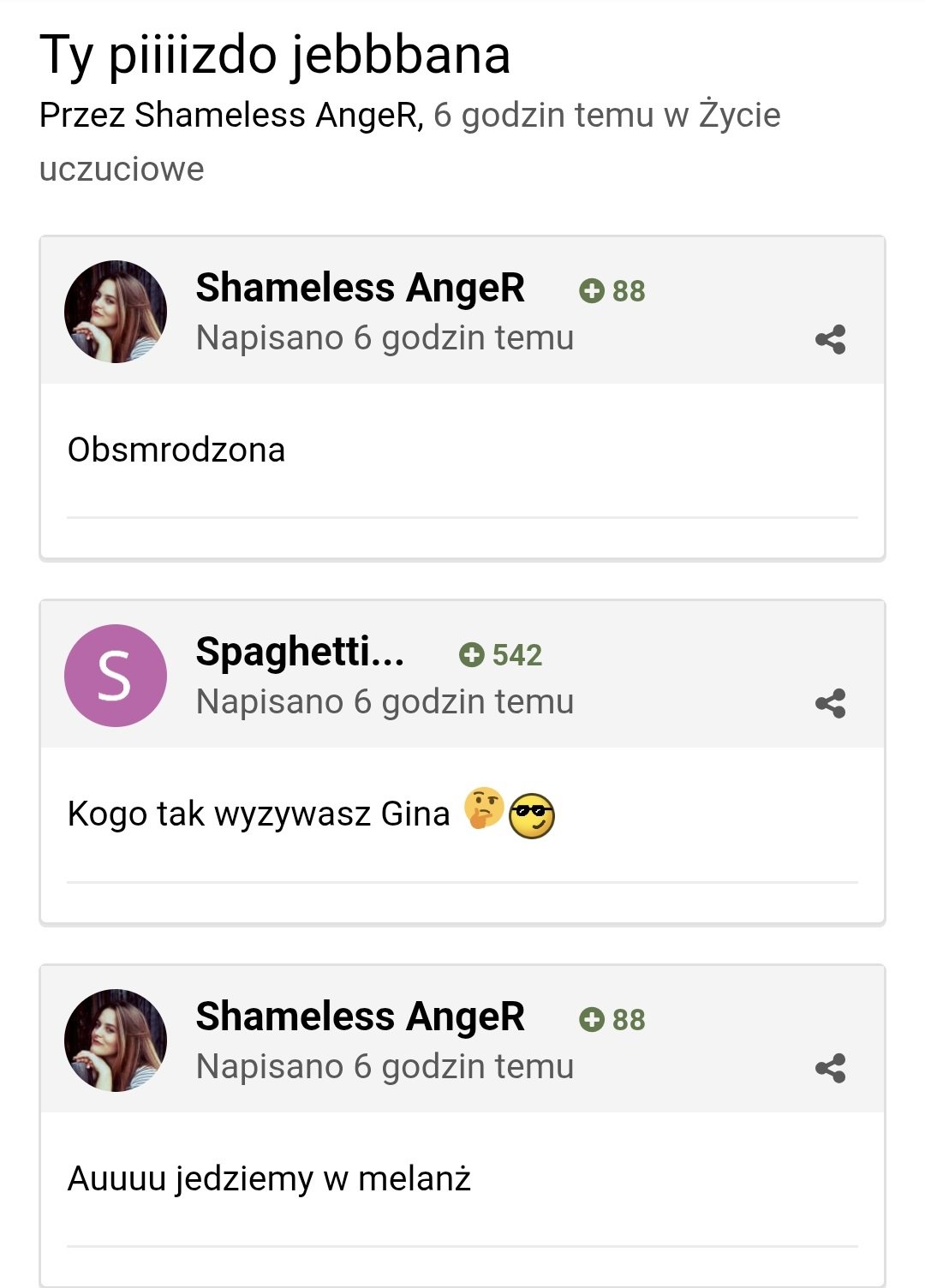Click "Napisano 6 godzin temu" on Obsmrodzona post
This screenshot has width=925, height=1288.
pyautogui.click(x=385, y=338)
